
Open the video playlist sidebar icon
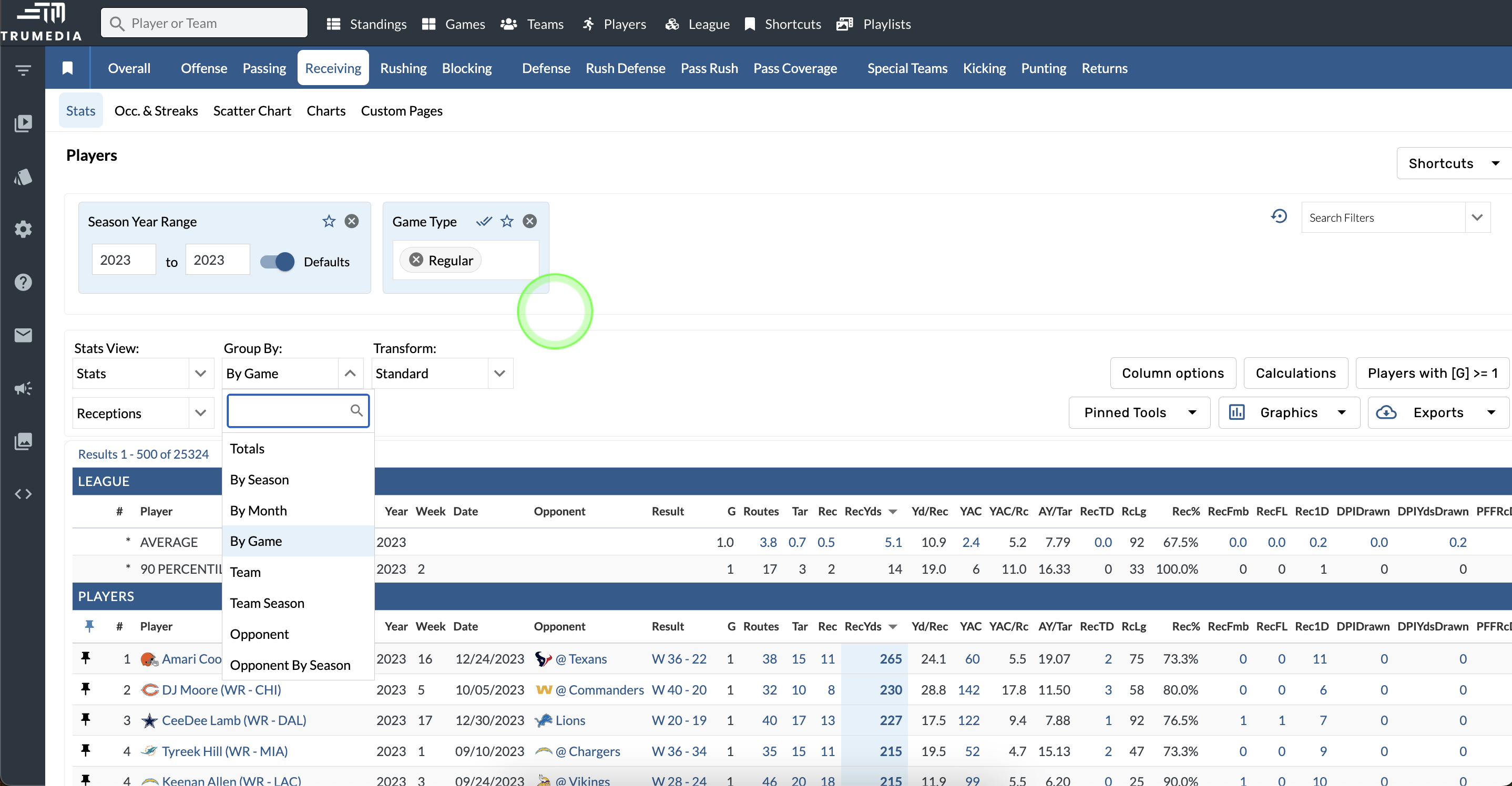23,123
